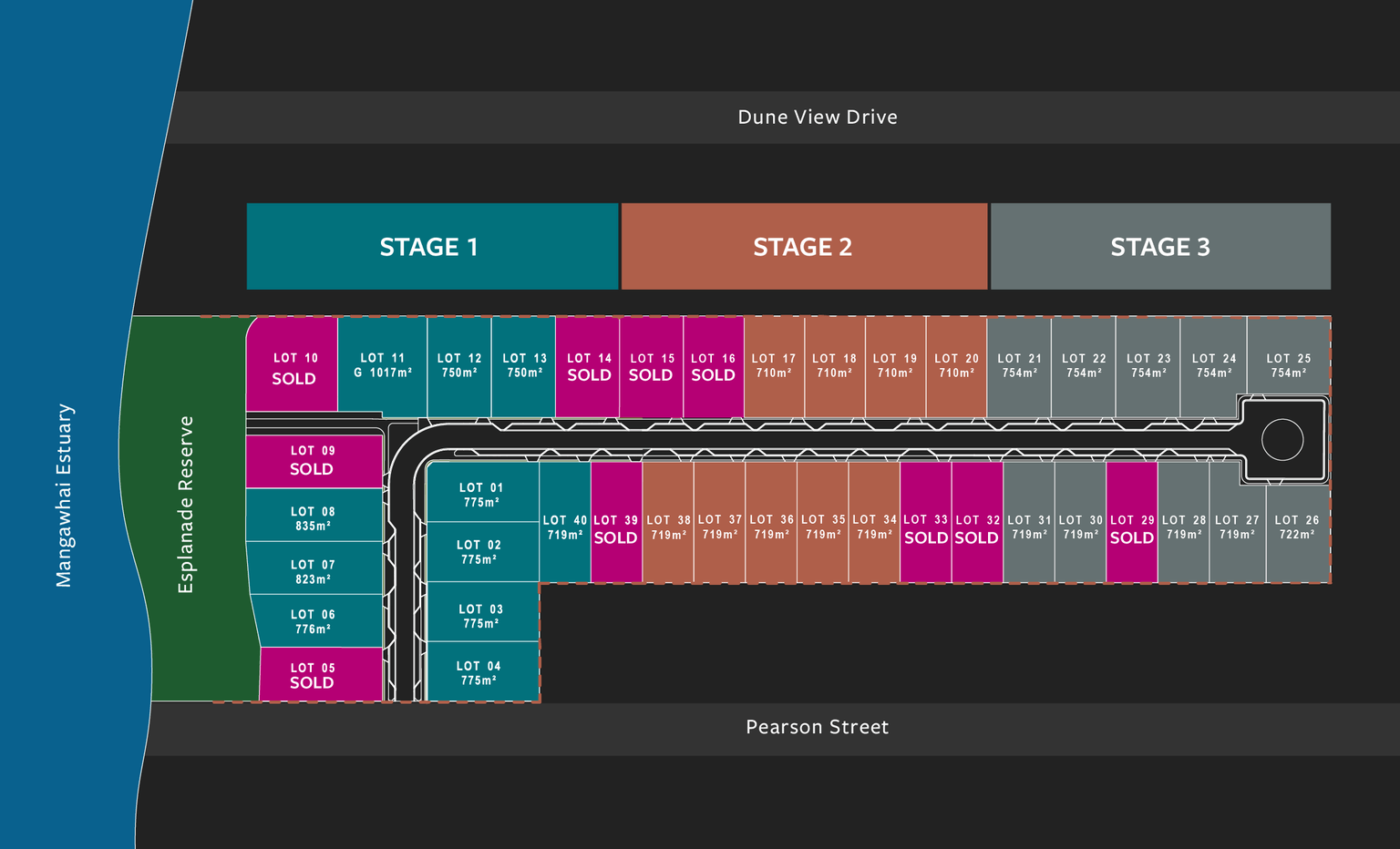This screenshot has width=1400, height=849.
Task: Open Lot 02 775m² plot
Action: tap(482, 552)
